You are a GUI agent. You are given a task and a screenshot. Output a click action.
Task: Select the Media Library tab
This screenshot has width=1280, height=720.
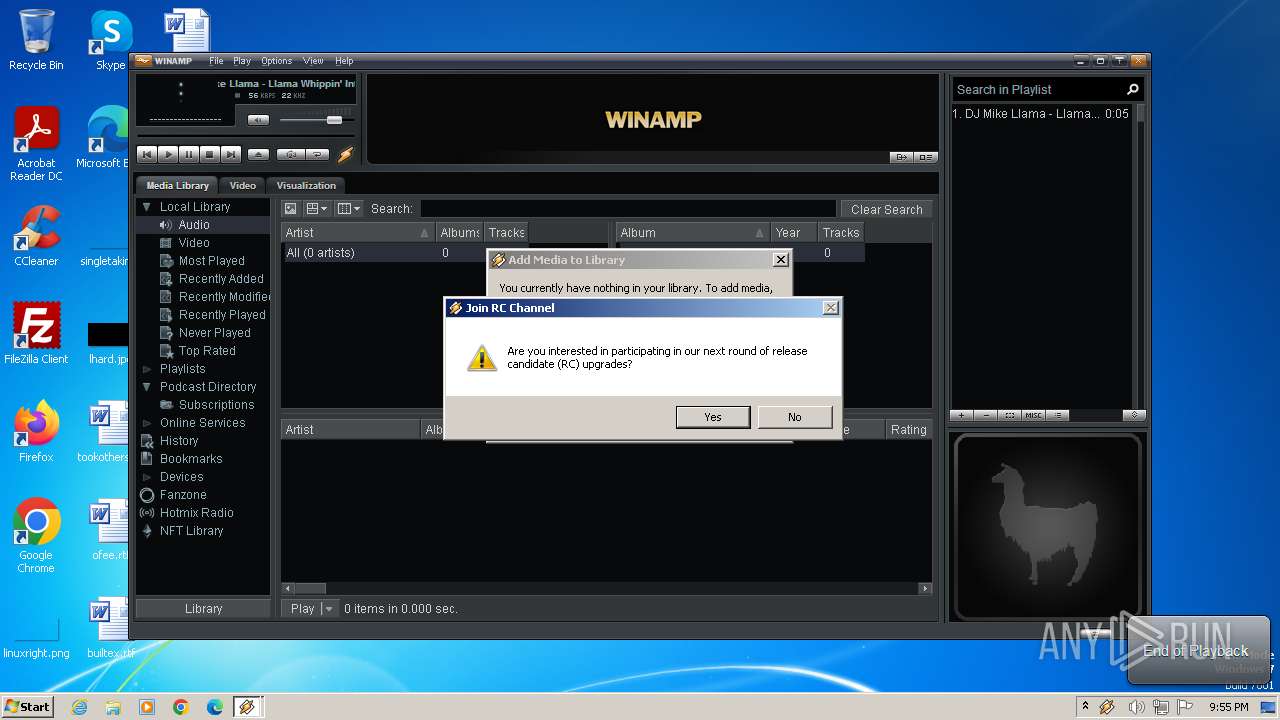click(x=178, y=185)
